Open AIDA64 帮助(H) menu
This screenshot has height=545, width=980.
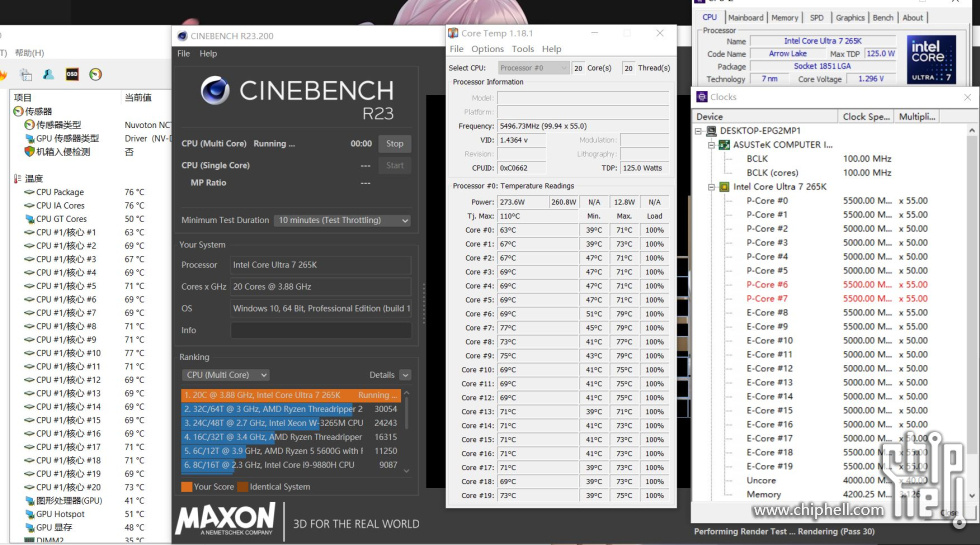click(29, 53)
